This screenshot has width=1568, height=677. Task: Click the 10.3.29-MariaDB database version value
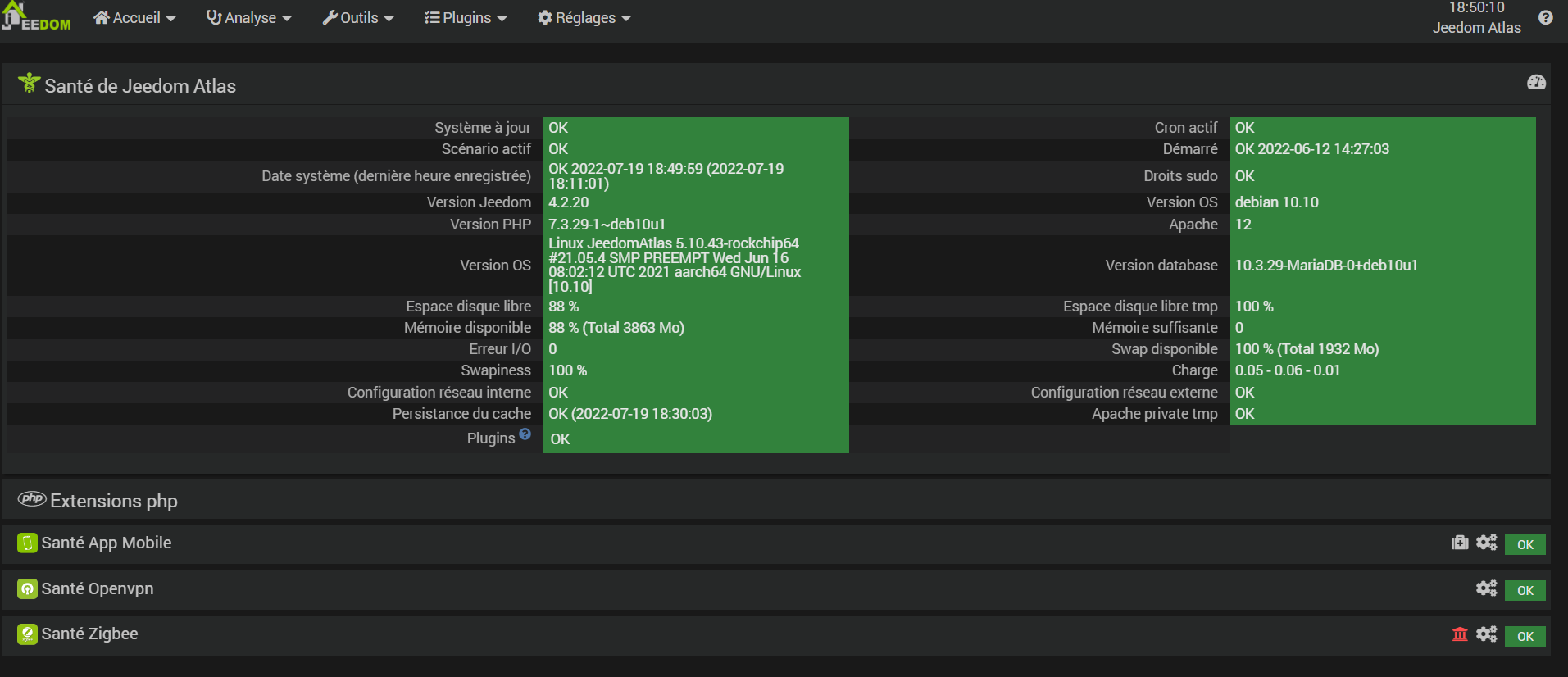point(1326,266)
